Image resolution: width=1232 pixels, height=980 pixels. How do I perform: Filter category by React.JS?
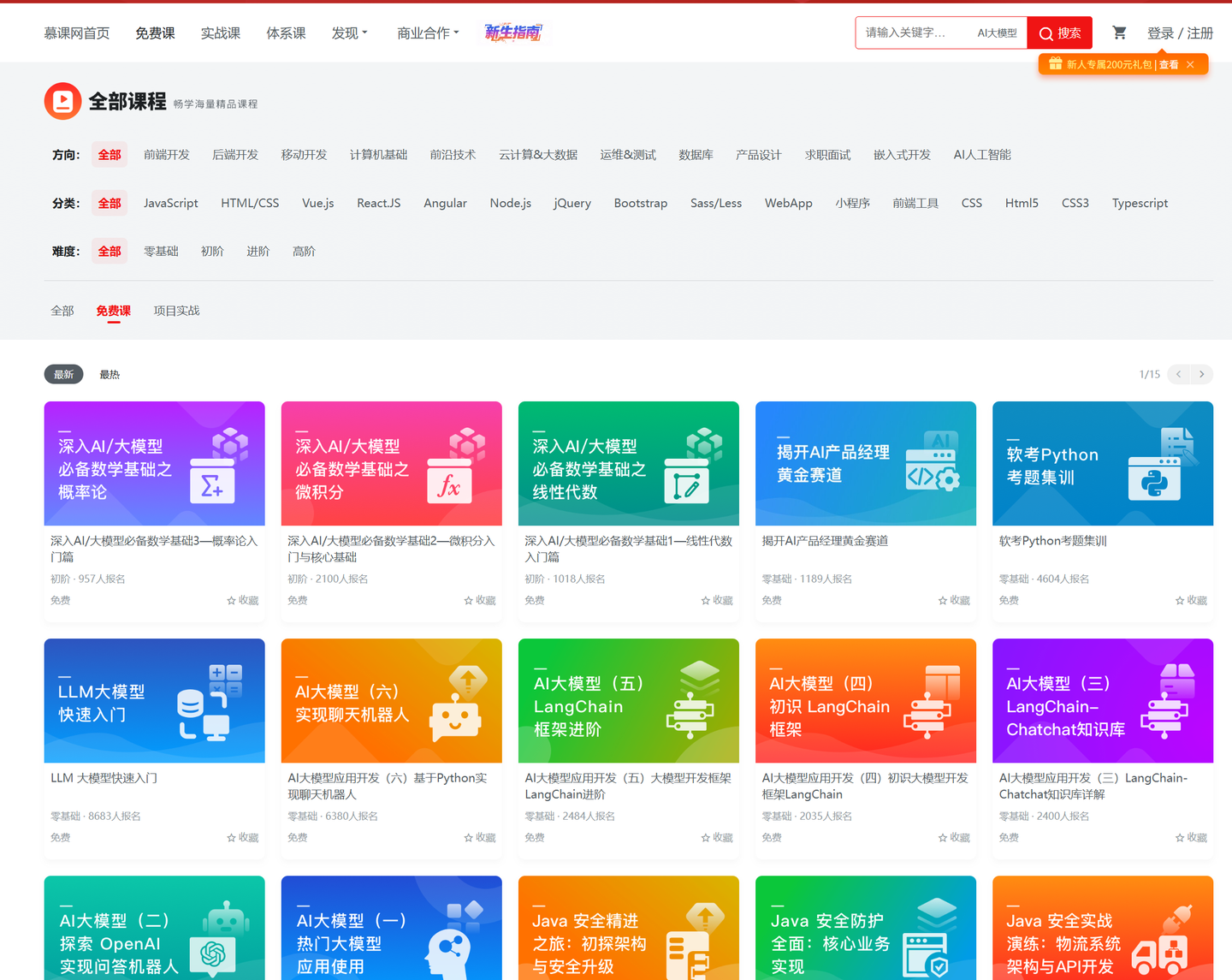coord(379,203)
